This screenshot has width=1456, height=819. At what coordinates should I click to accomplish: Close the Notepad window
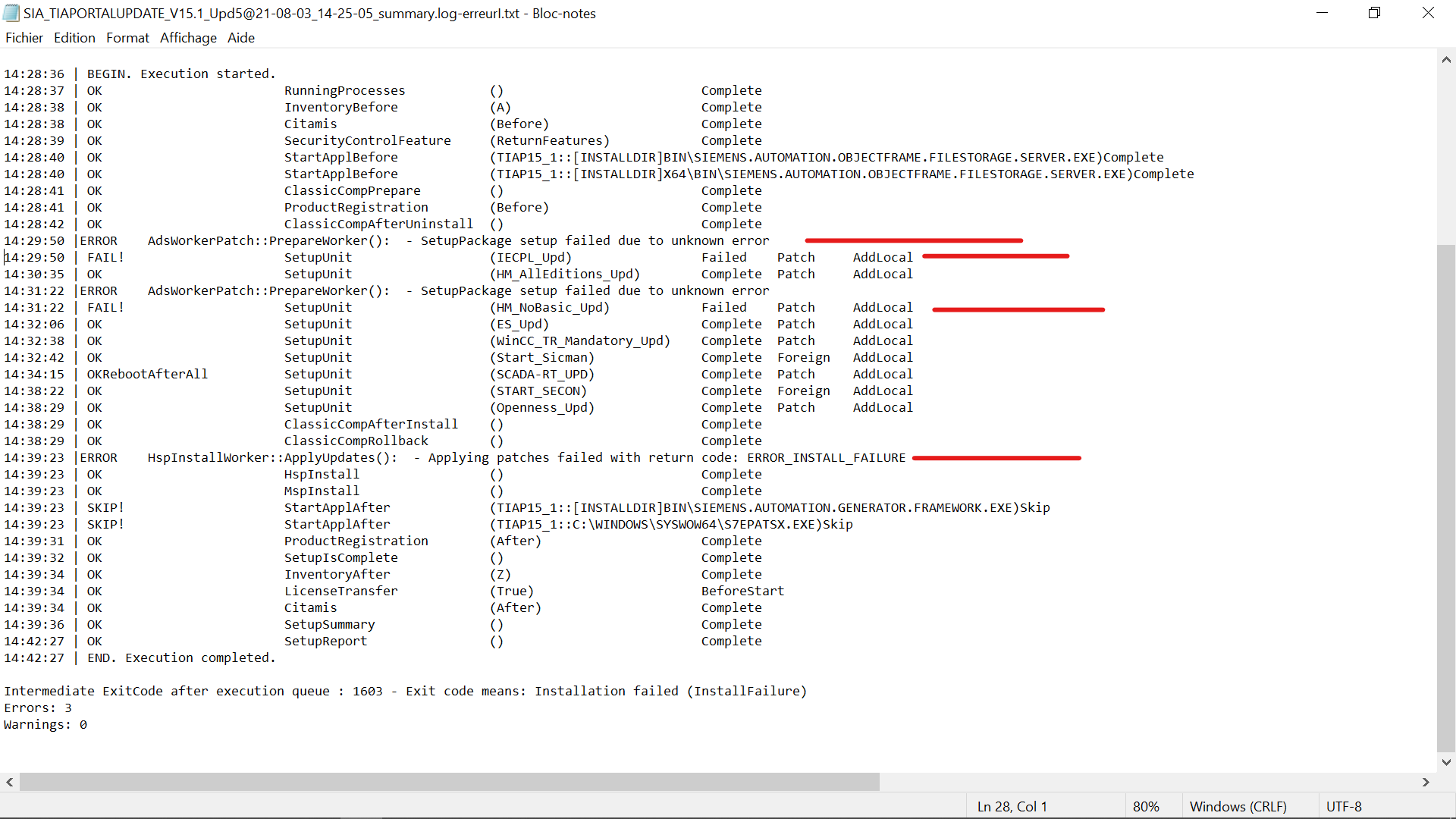click(1428, 13)
